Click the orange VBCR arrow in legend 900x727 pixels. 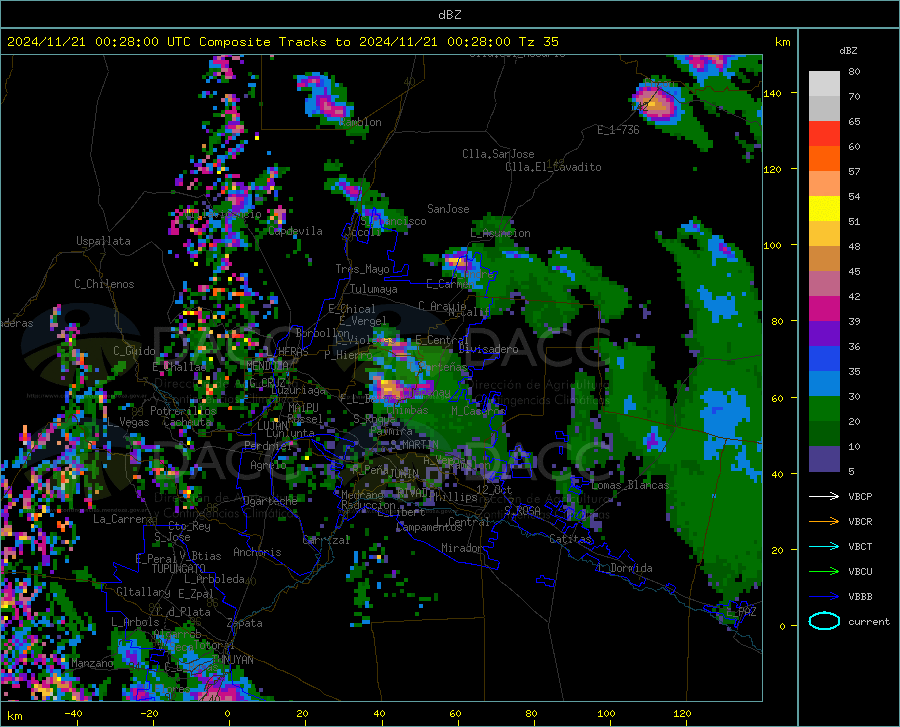click(x=824, y=522)
